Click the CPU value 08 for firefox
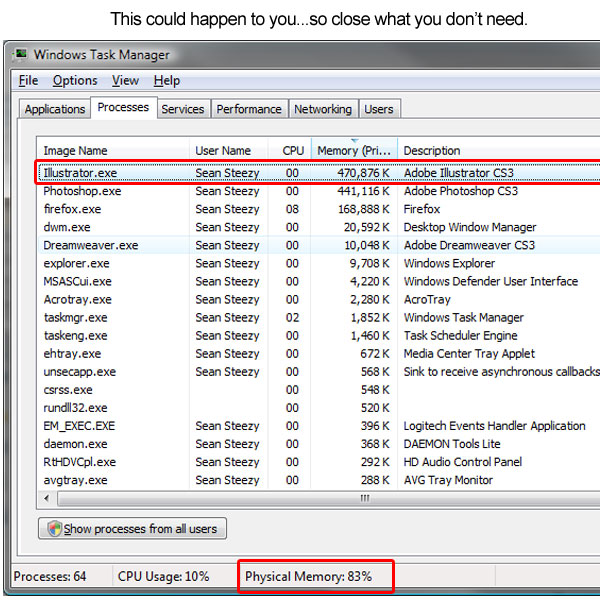This screenshot has height=600, width=600. click(x=292, y=209)
